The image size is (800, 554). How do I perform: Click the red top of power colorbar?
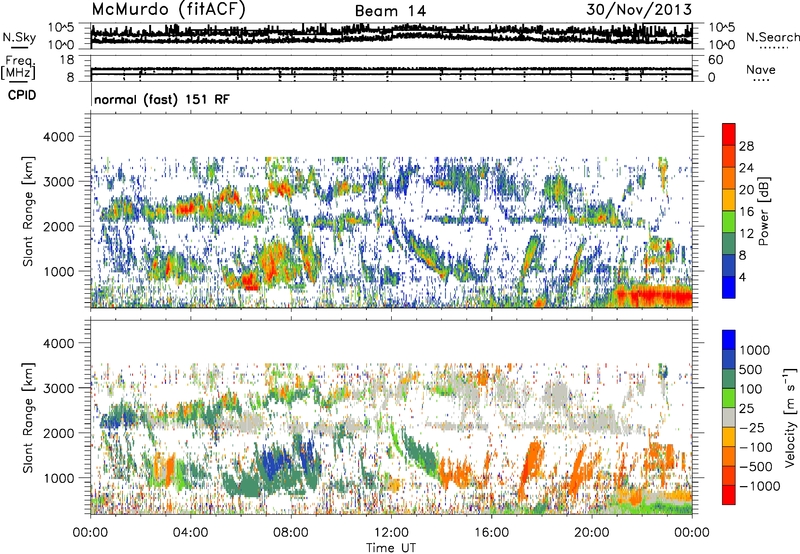(729, 134)
